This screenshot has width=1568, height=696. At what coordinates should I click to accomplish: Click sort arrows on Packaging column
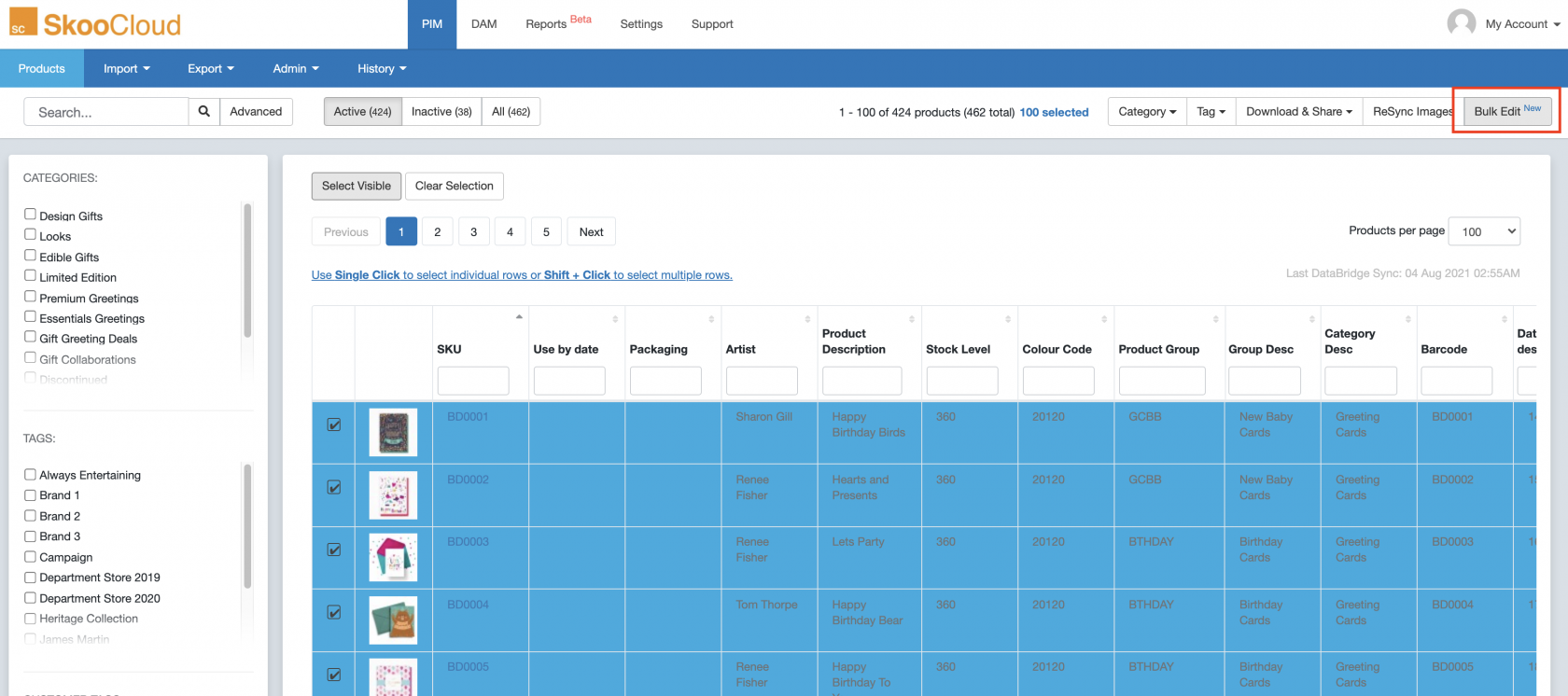pyautogui.click(x=711, y=319)
